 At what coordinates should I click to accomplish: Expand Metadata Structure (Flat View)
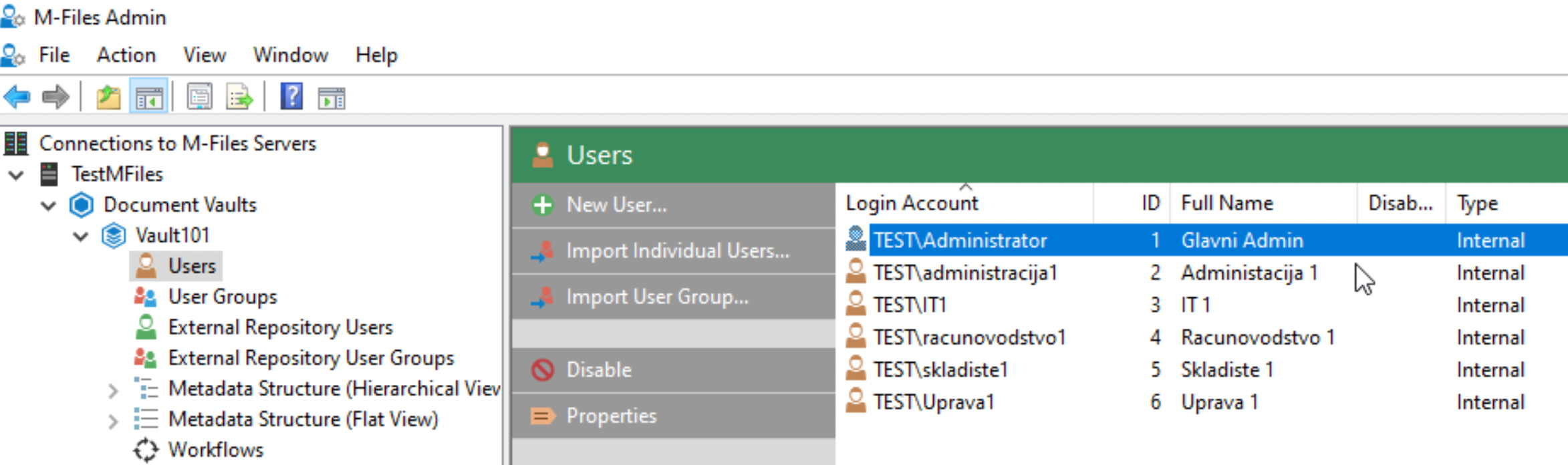pos(113,421)
